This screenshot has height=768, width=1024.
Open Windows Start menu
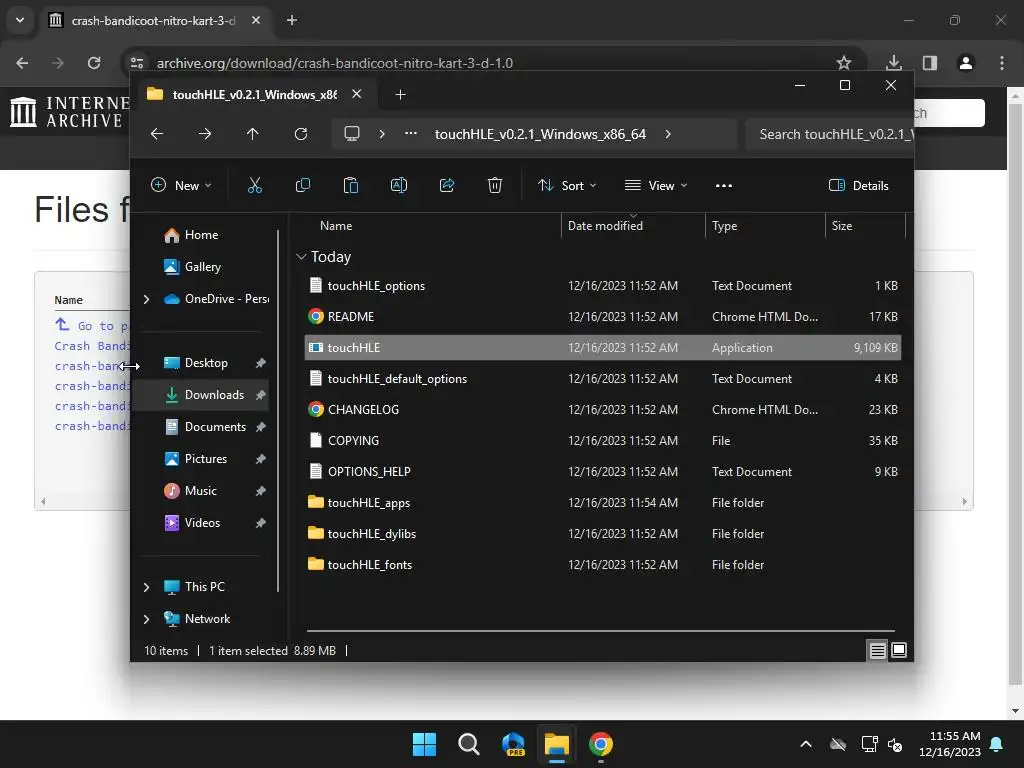click(424, 744)
